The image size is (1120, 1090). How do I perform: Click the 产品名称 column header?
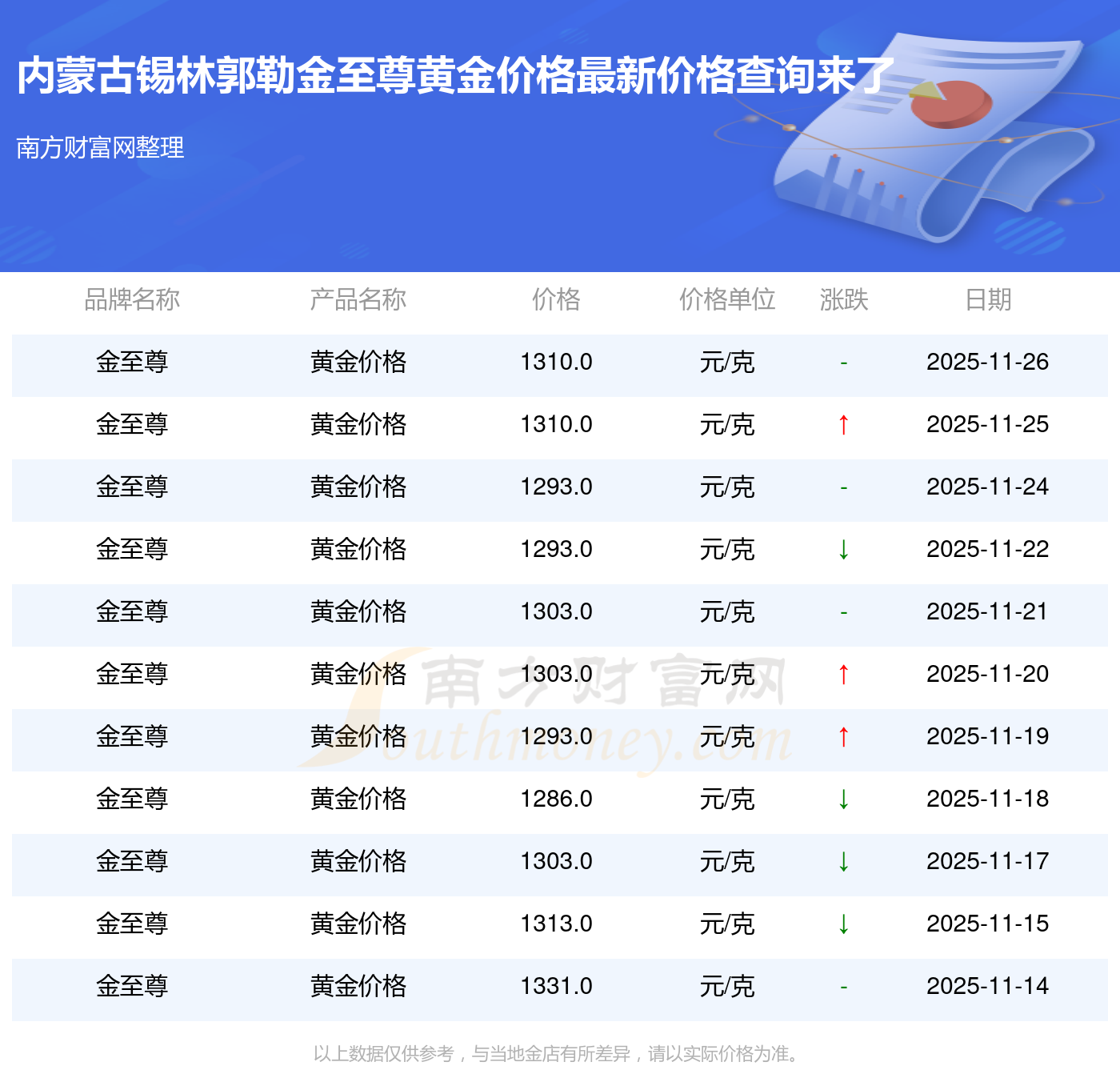tap(358, 300)
